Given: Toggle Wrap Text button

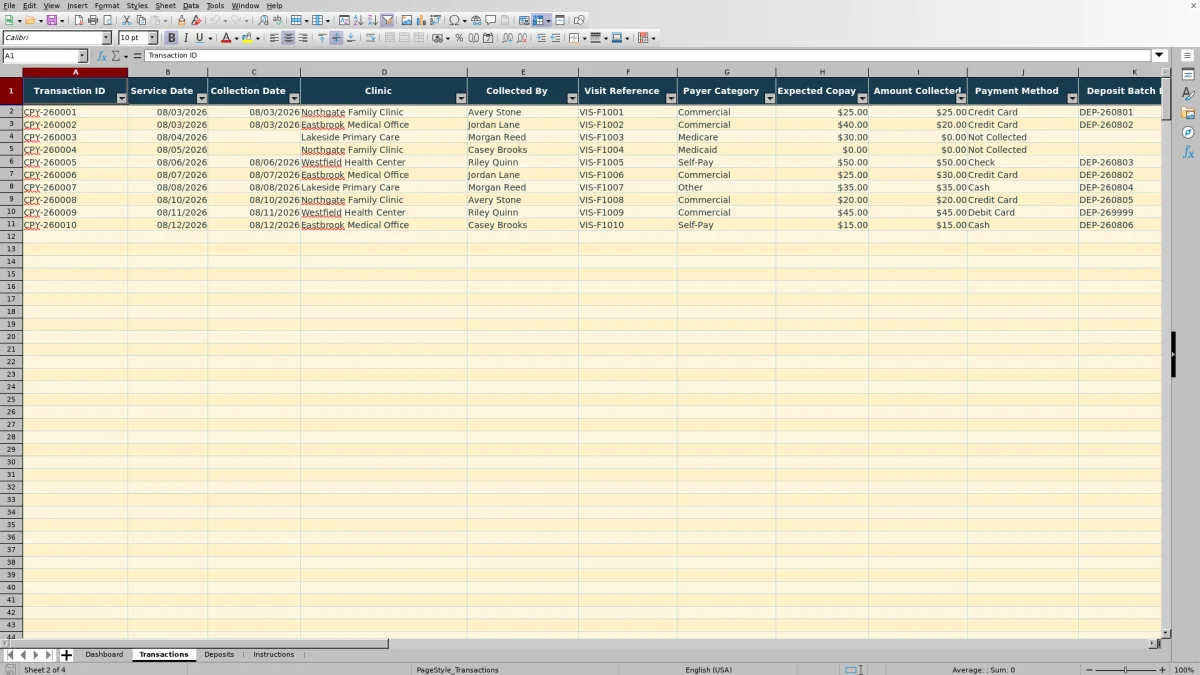Looking at the screenshot, I should point(370,38).
